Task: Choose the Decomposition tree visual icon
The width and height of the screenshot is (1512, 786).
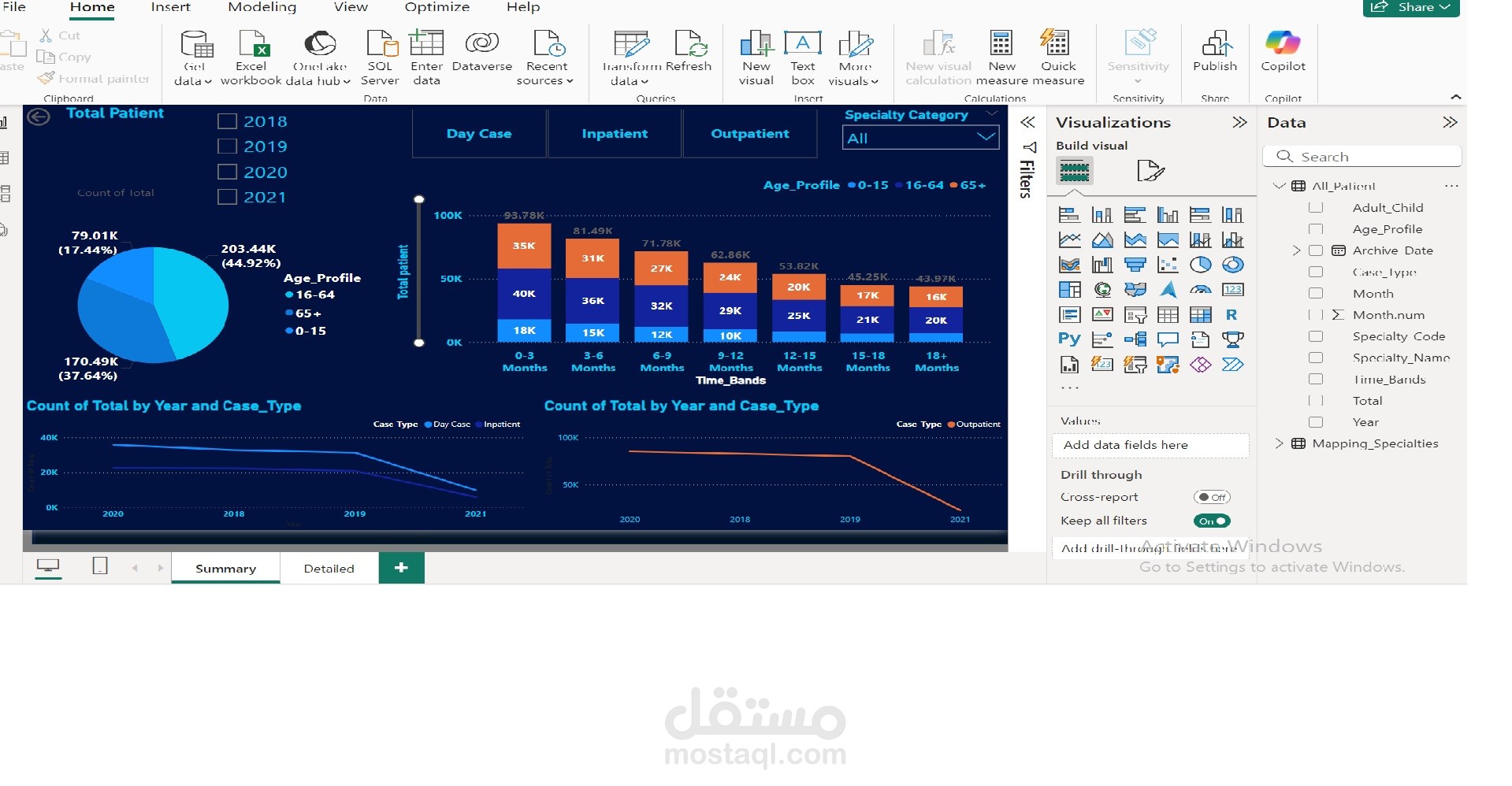Action: 1135,339
